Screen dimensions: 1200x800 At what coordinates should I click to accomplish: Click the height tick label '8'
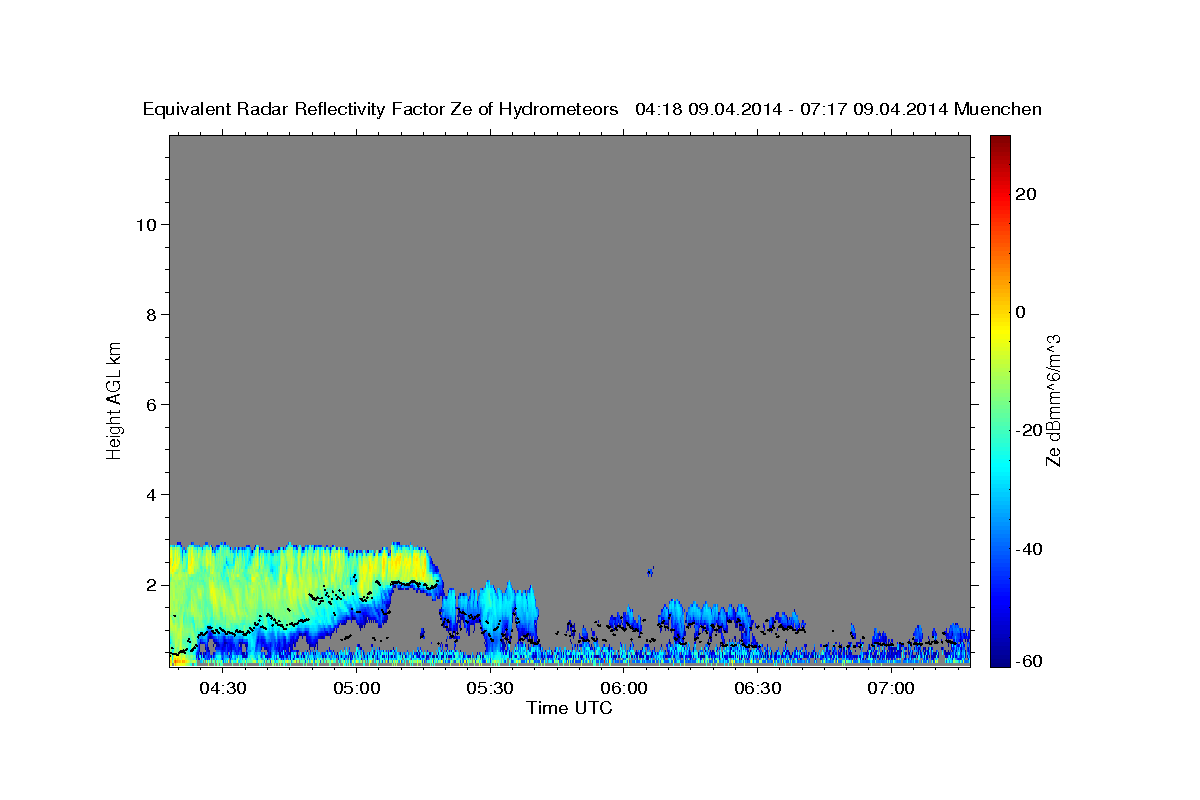(x=153, y=314)
